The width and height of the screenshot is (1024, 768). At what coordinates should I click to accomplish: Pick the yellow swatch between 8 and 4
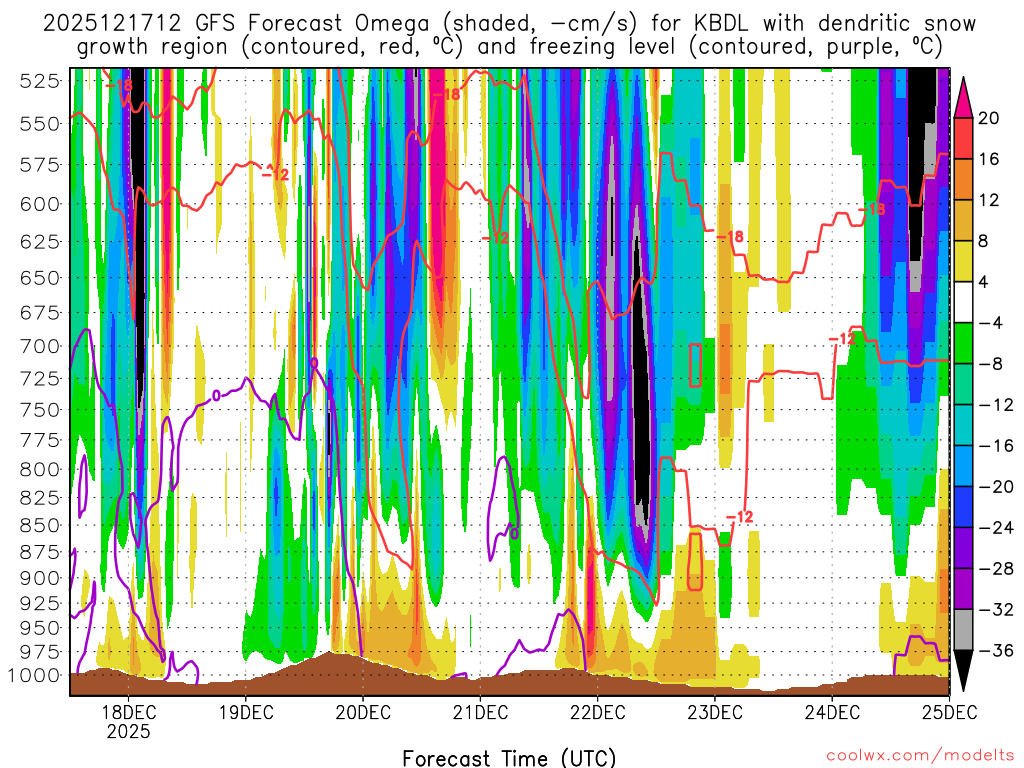963,261
